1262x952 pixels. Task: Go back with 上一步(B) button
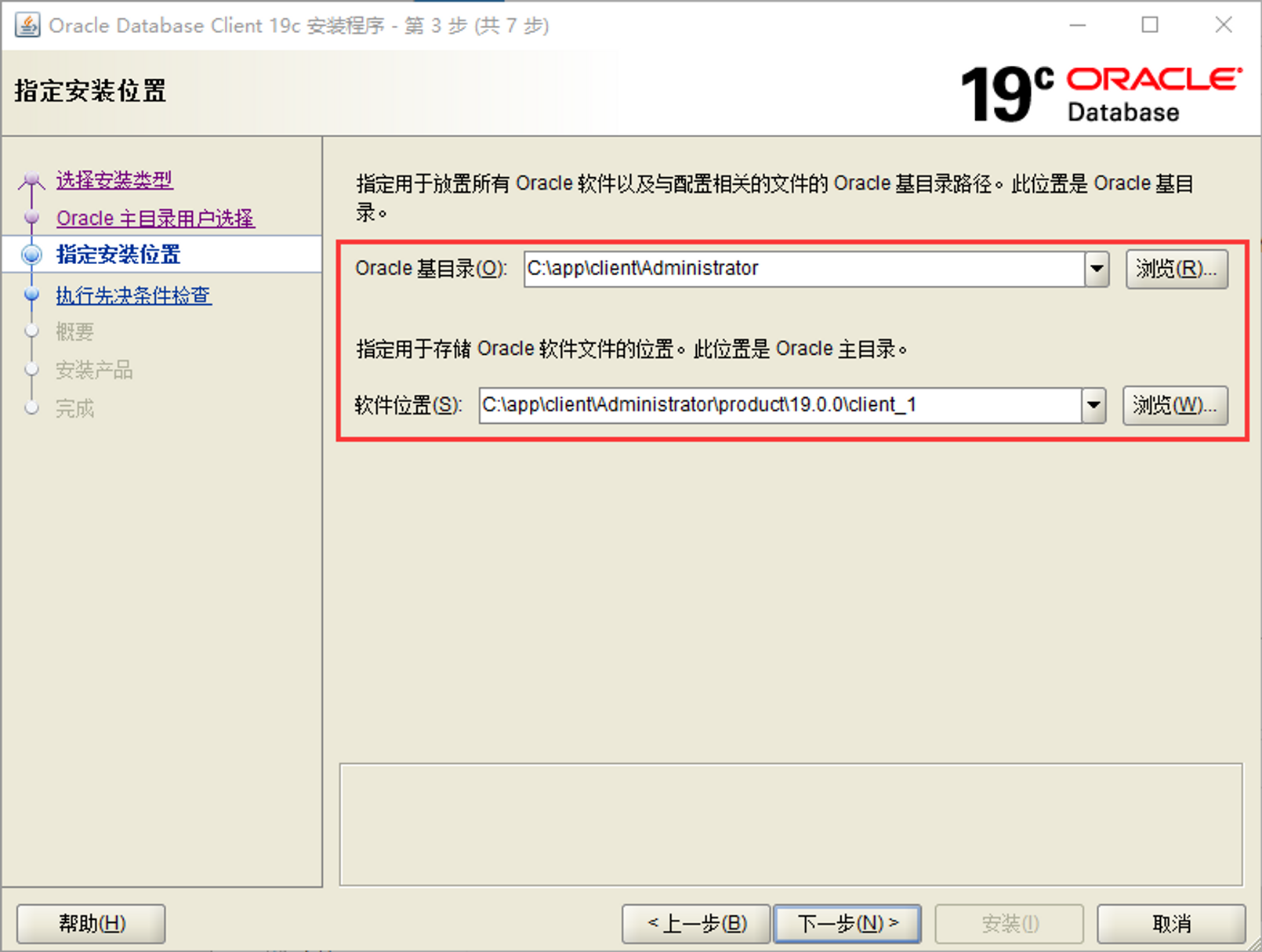pos(696,924)
